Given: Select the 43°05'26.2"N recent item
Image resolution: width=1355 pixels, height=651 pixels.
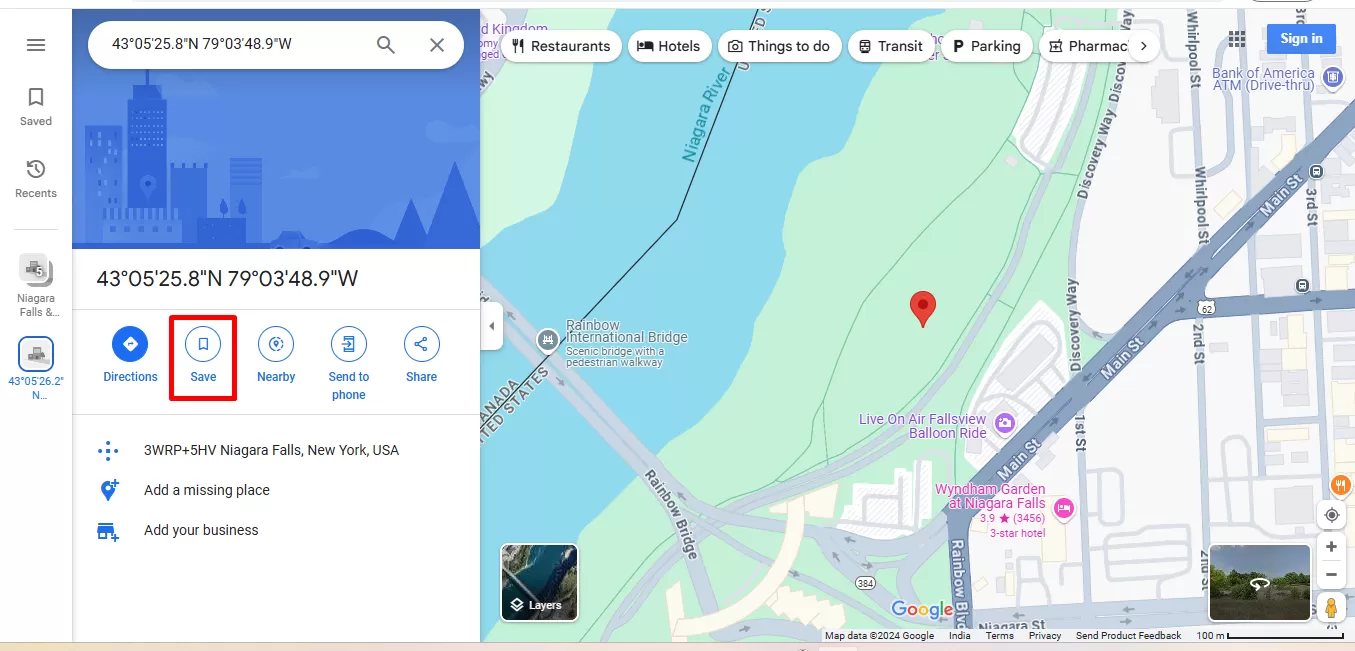Looking at the screenshot, I should click(36, 369).
